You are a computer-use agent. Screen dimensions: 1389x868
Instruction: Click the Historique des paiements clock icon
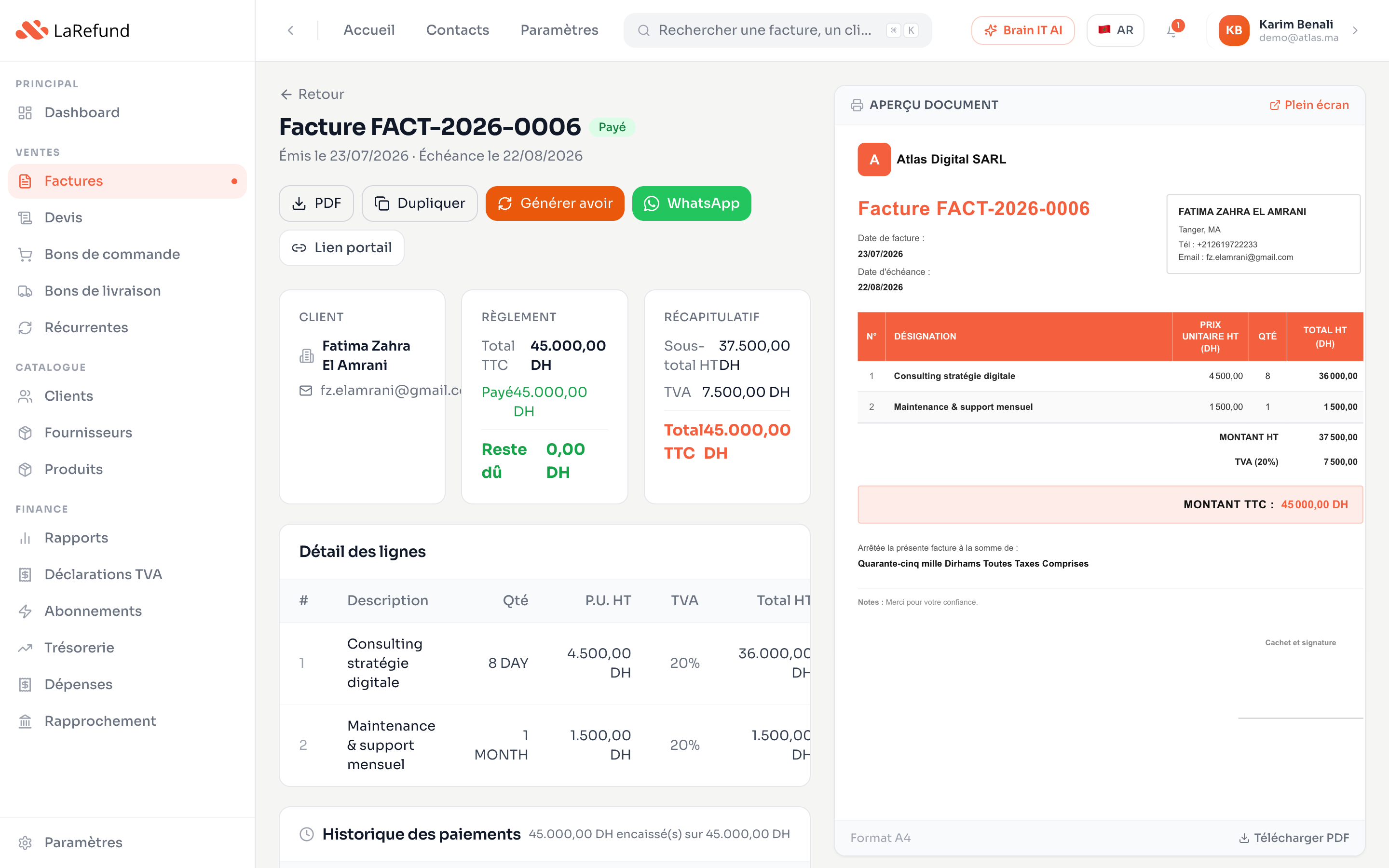coord(307,835)
